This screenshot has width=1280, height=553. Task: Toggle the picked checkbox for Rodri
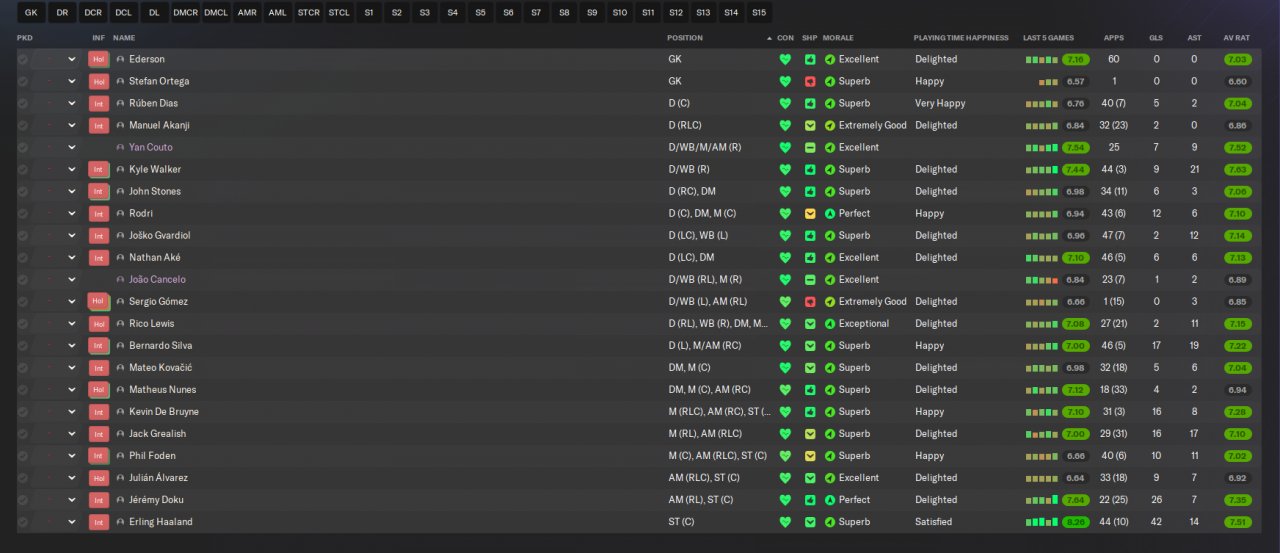pos(23,214)
